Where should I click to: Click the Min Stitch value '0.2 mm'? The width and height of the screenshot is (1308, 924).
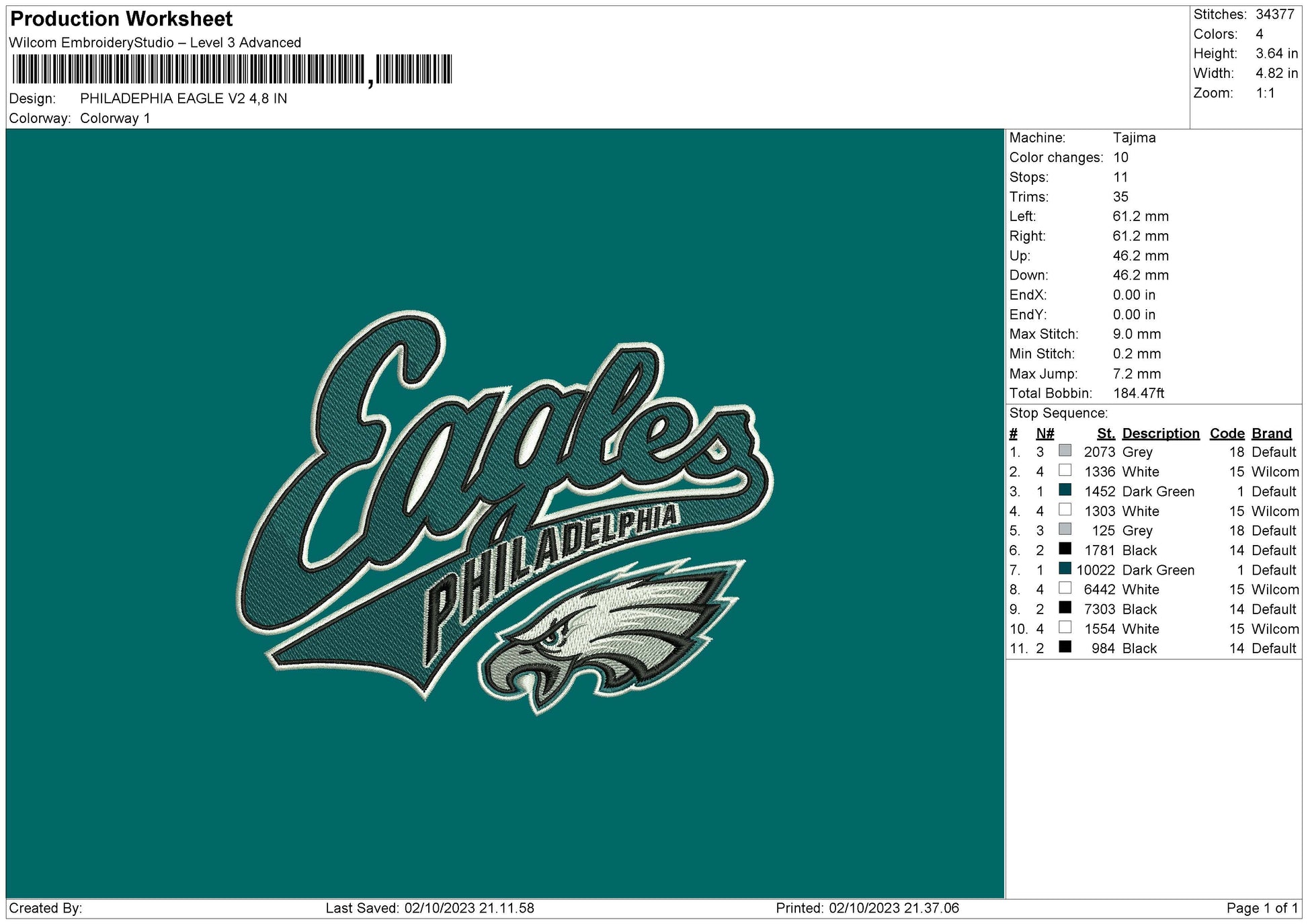click(1137, 353)
